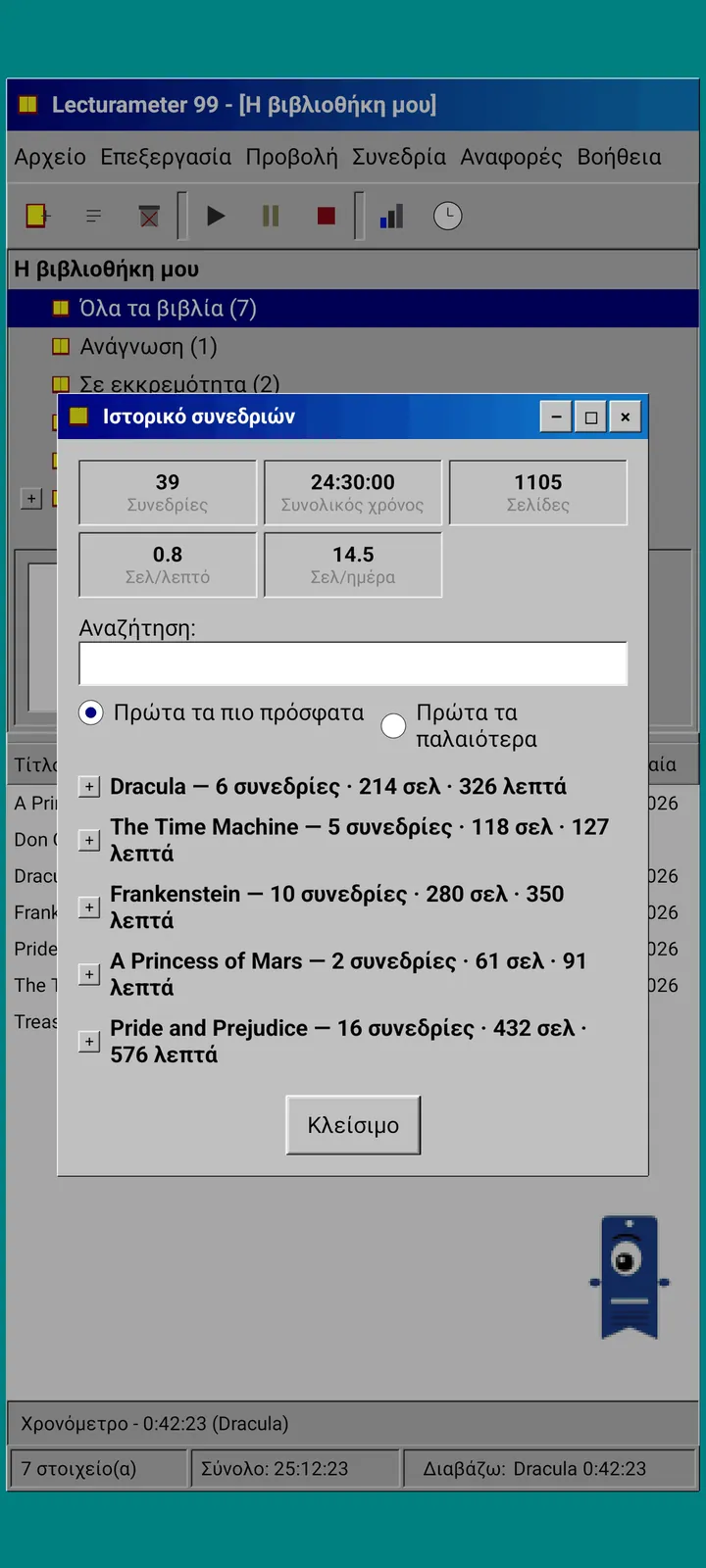This screenshot has height=1568, width=706.
Task: Click A Princess of Mars — 2 συνεδρίες
Action: click(x=348, y=974)
